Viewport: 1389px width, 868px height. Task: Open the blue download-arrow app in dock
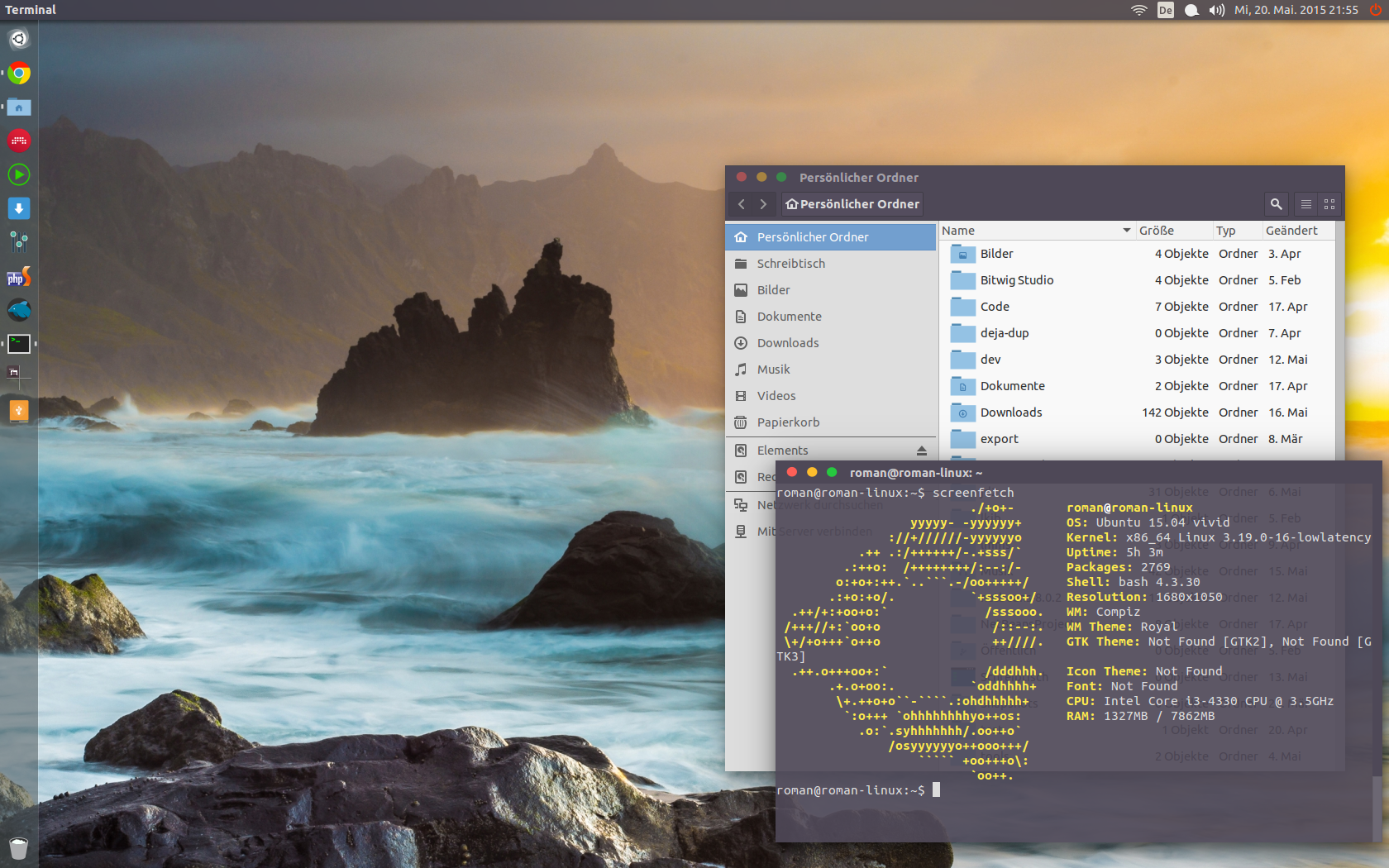[x=19, y=208]
